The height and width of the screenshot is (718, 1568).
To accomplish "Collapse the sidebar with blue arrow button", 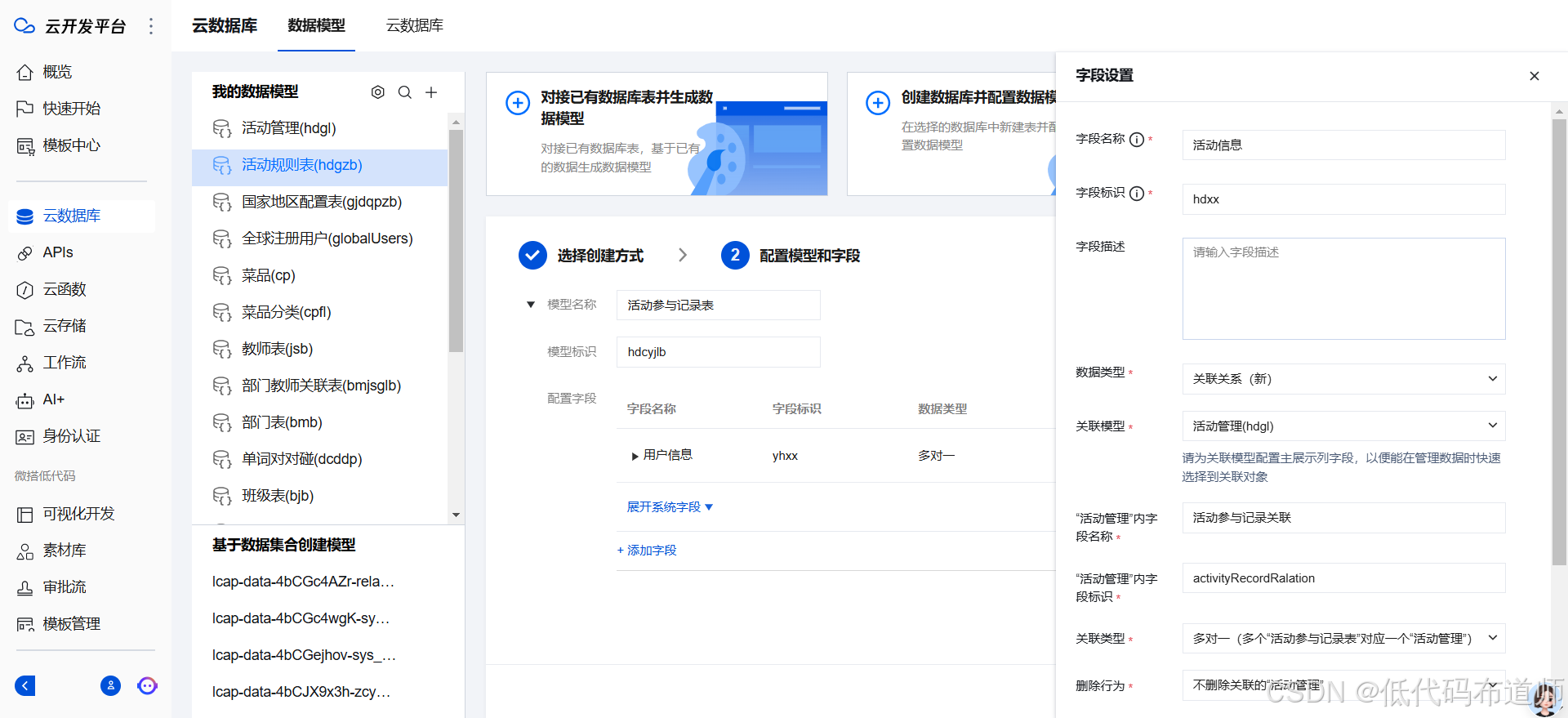I will [x=25, y=685].
